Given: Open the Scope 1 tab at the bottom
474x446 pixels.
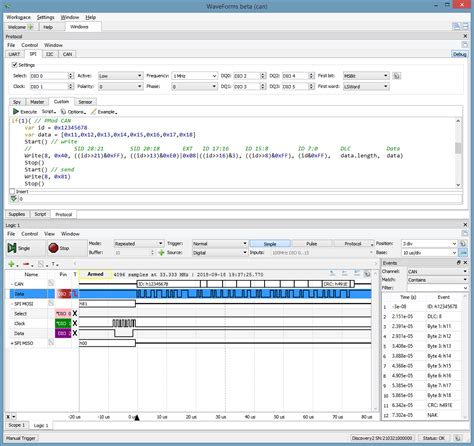Looking at the screenshot, I should pyautogui.click(x=16, y=425).
